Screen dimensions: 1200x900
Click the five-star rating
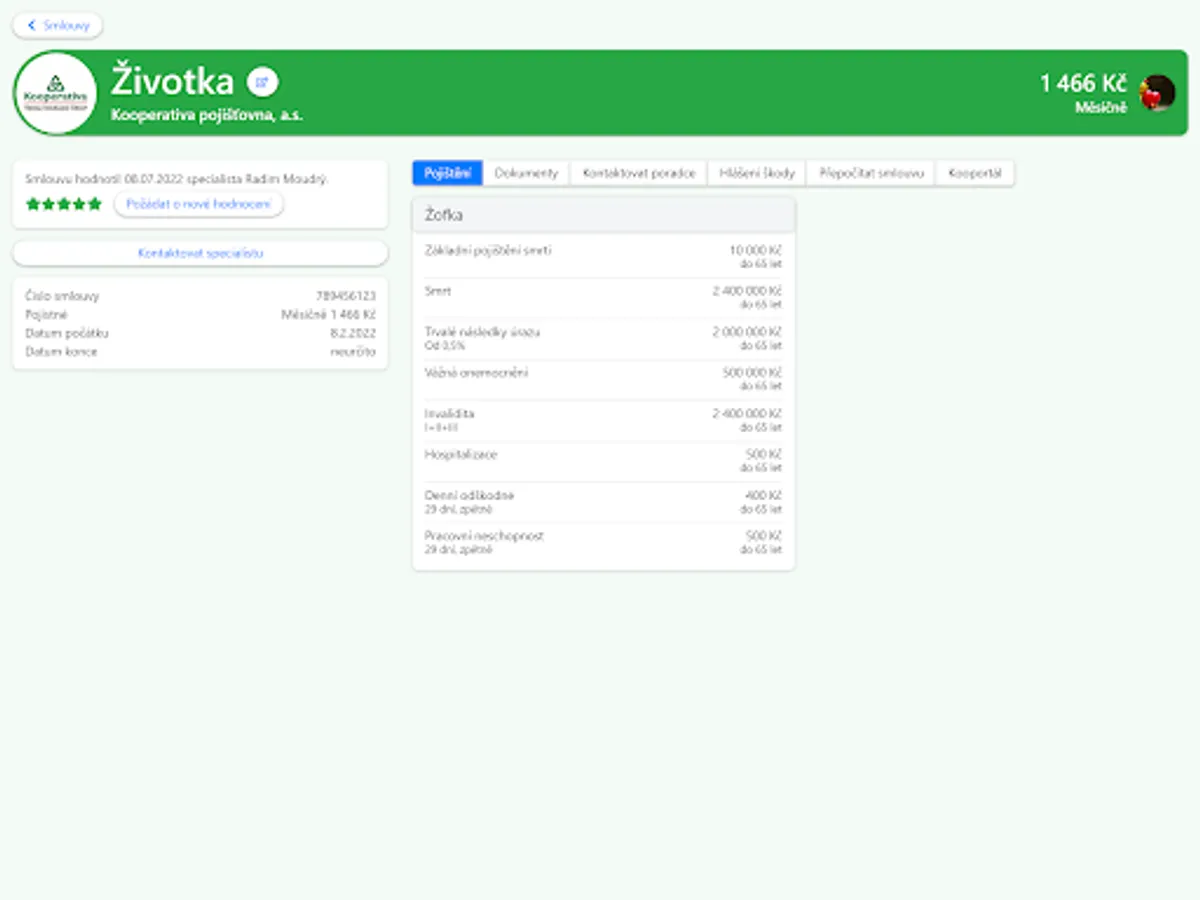point(64,204)
